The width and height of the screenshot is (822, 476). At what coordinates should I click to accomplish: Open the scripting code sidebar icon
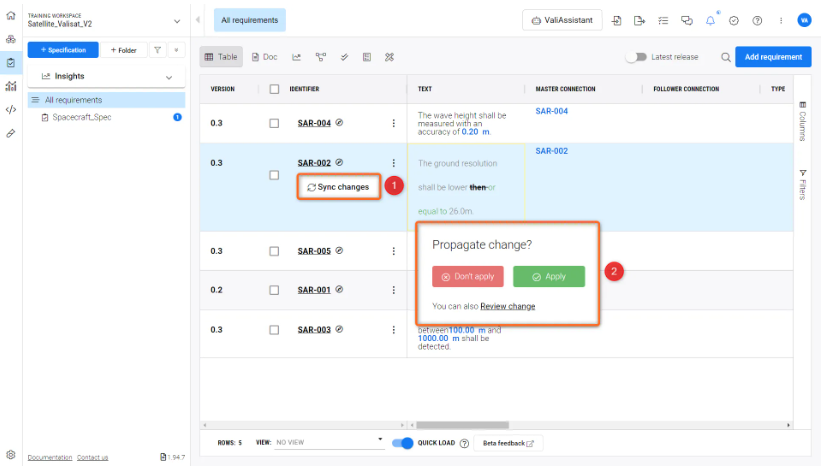(x=10, y=110)
